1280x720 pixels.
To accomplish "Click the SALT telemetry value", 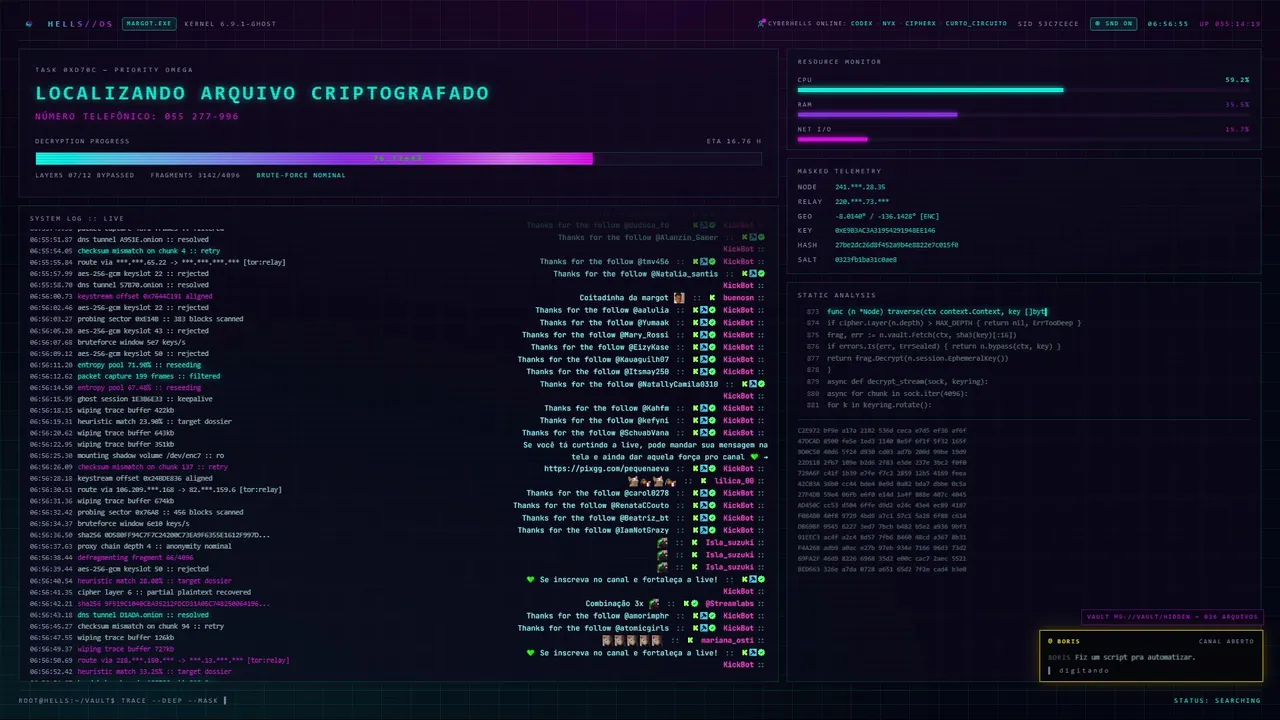I will pos(866,259).
